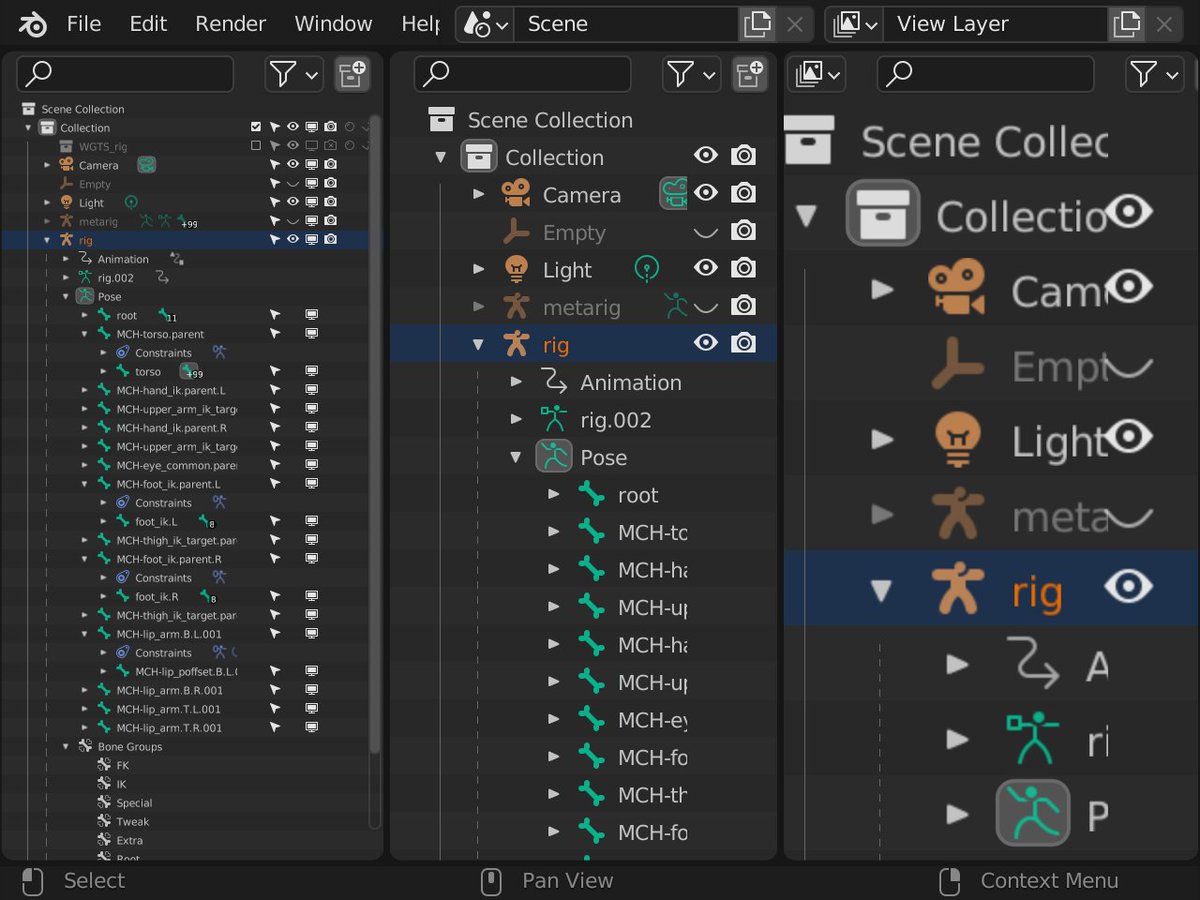Open the Scene browse dropdown
1200x900 pixels.
486,24
